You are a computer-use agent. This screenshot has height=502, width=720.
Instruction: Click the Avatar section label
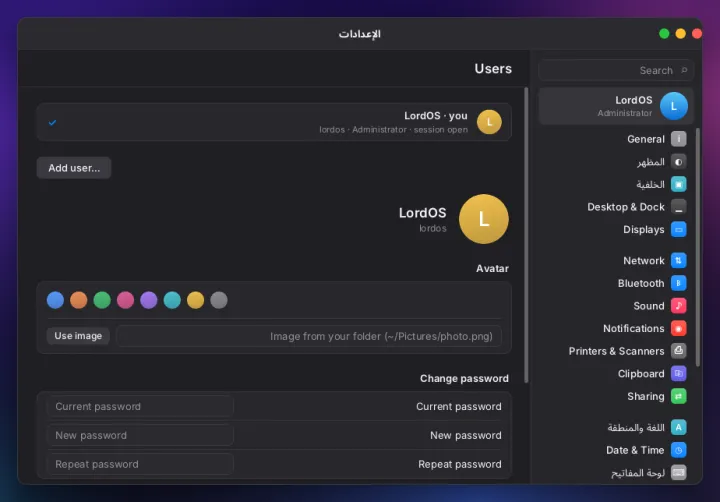point(492,268)
